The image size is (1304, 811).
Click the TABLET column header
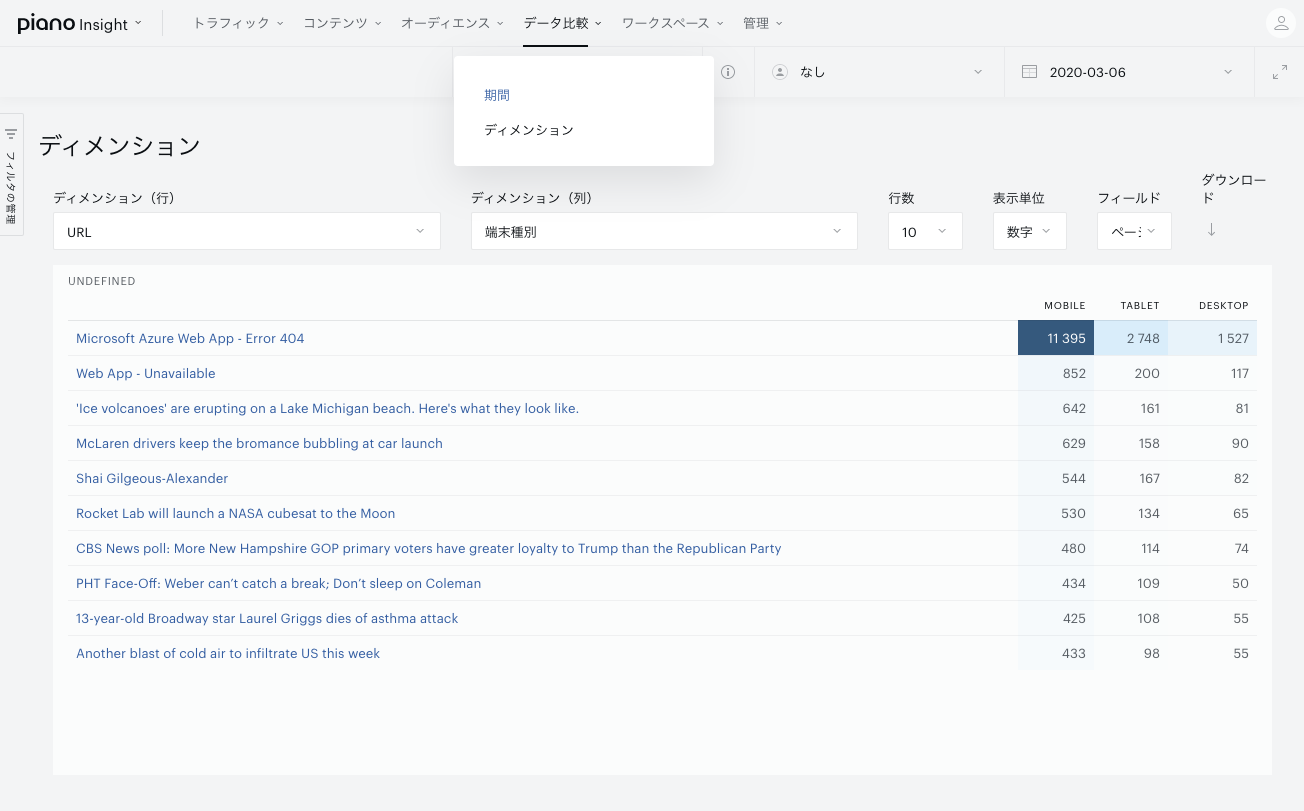point(1140,306)
